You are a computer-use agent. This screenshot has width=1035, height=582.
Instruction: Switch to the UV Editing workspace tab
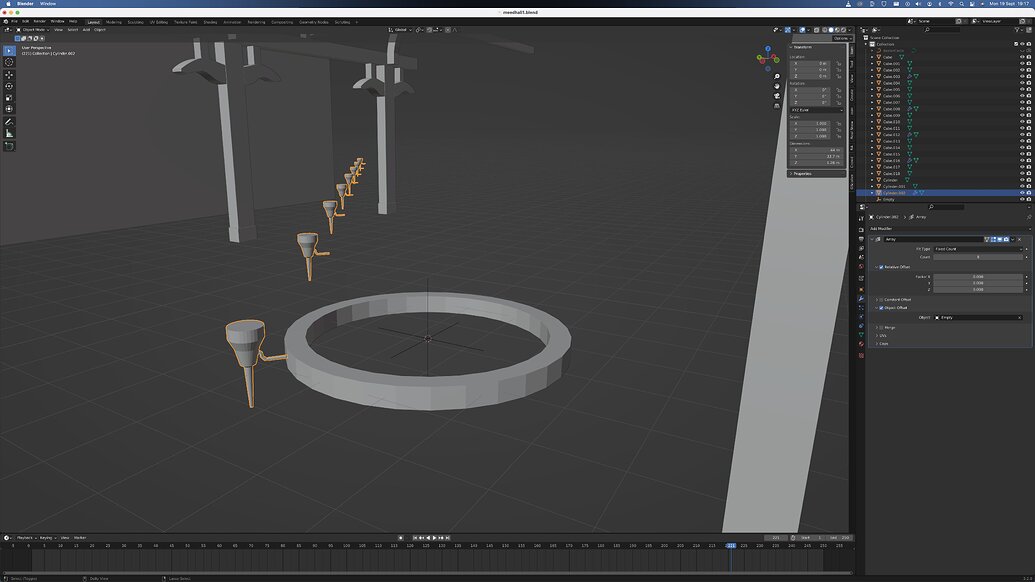[x=158, y=22]
